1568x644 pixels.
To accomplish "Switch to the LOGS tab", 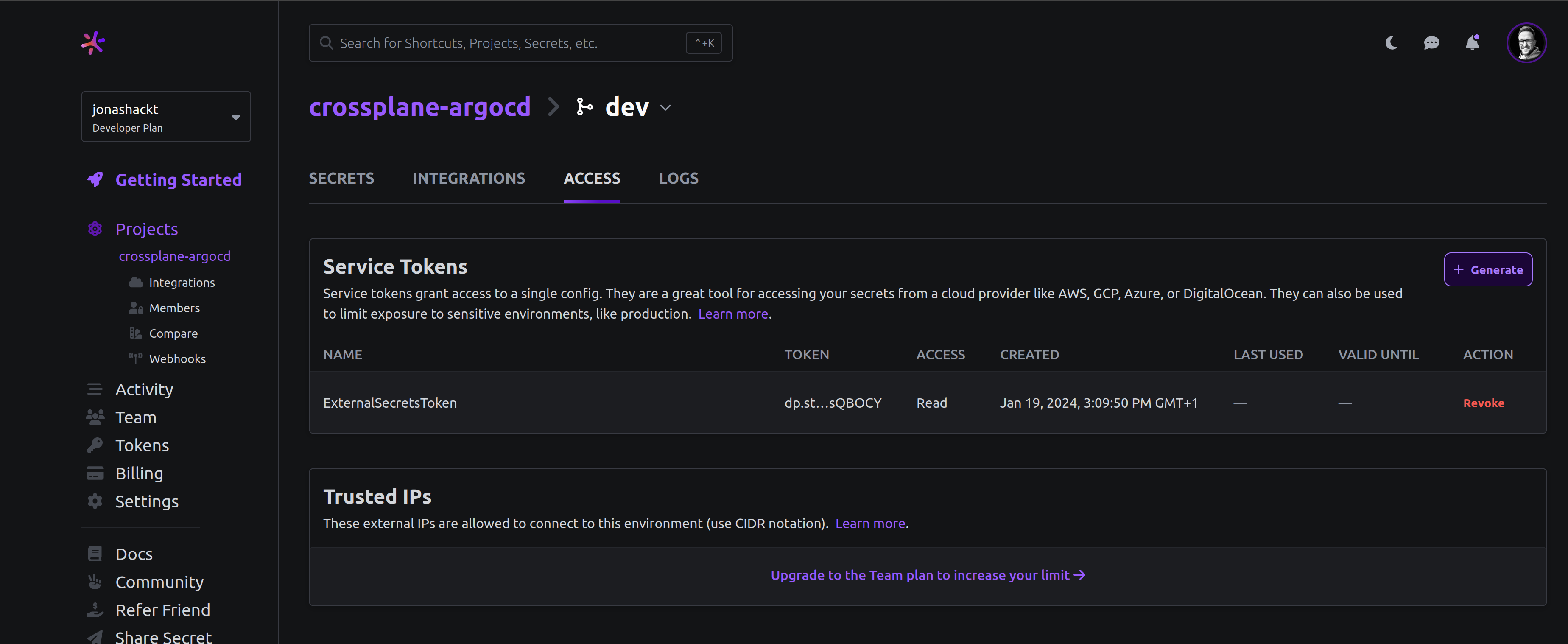I will (x=678, y=178).
